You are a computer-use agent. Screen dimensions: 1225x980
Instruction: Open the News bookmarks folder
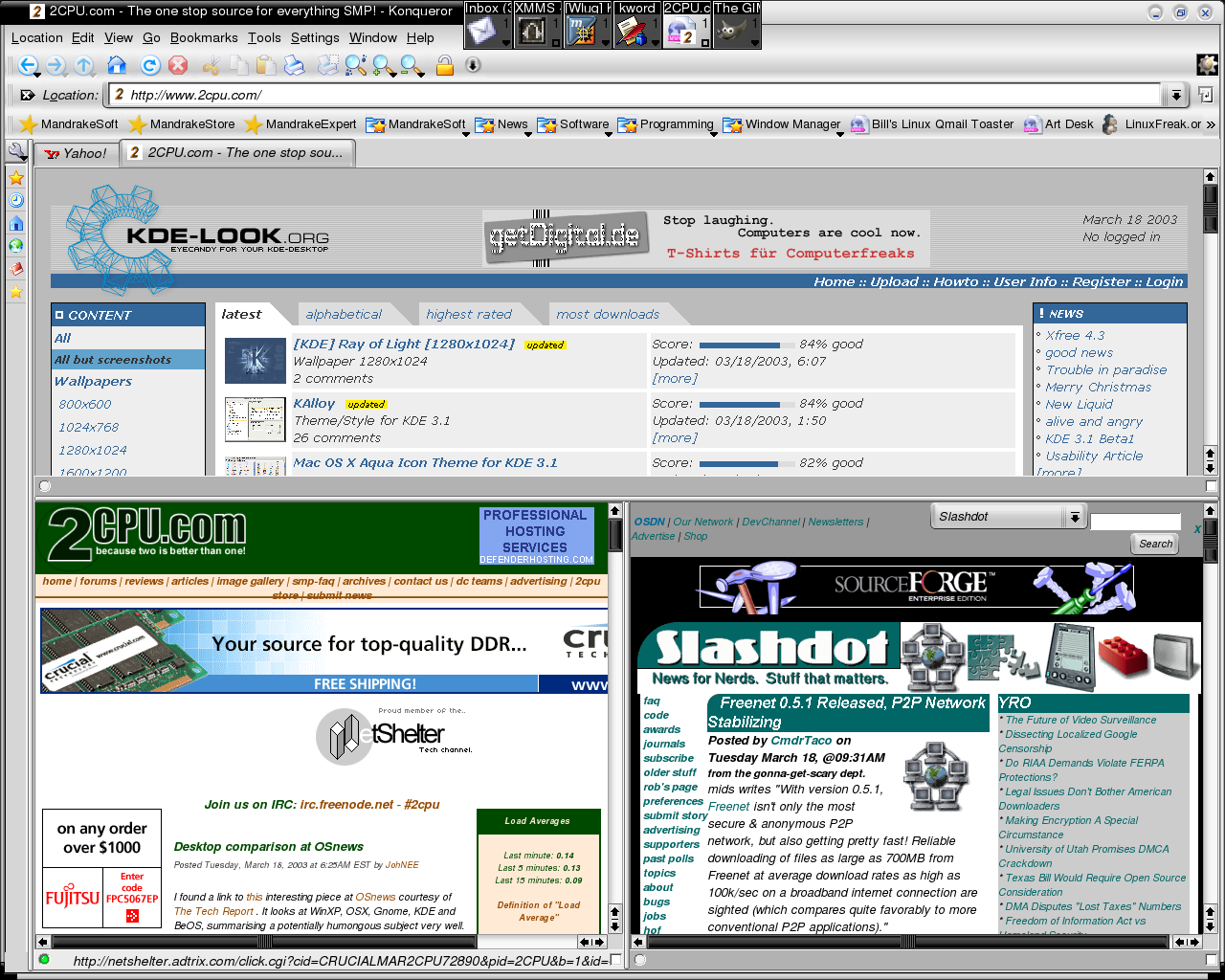502,124
